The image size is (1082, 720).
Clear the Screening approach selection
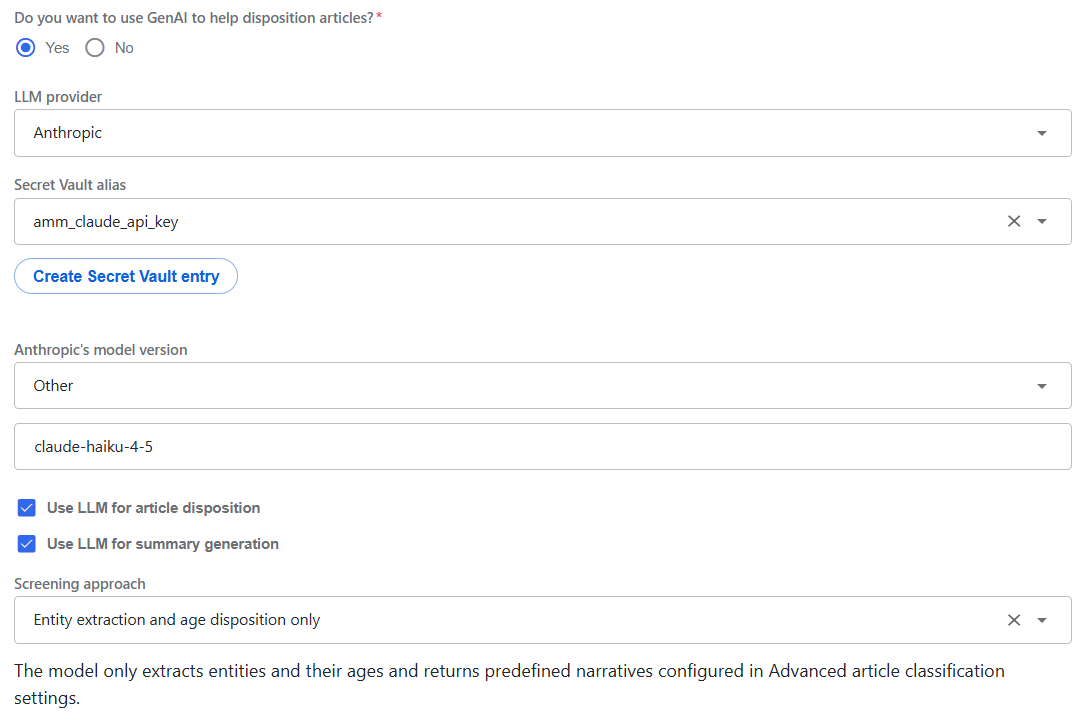tap(1014, 620)
